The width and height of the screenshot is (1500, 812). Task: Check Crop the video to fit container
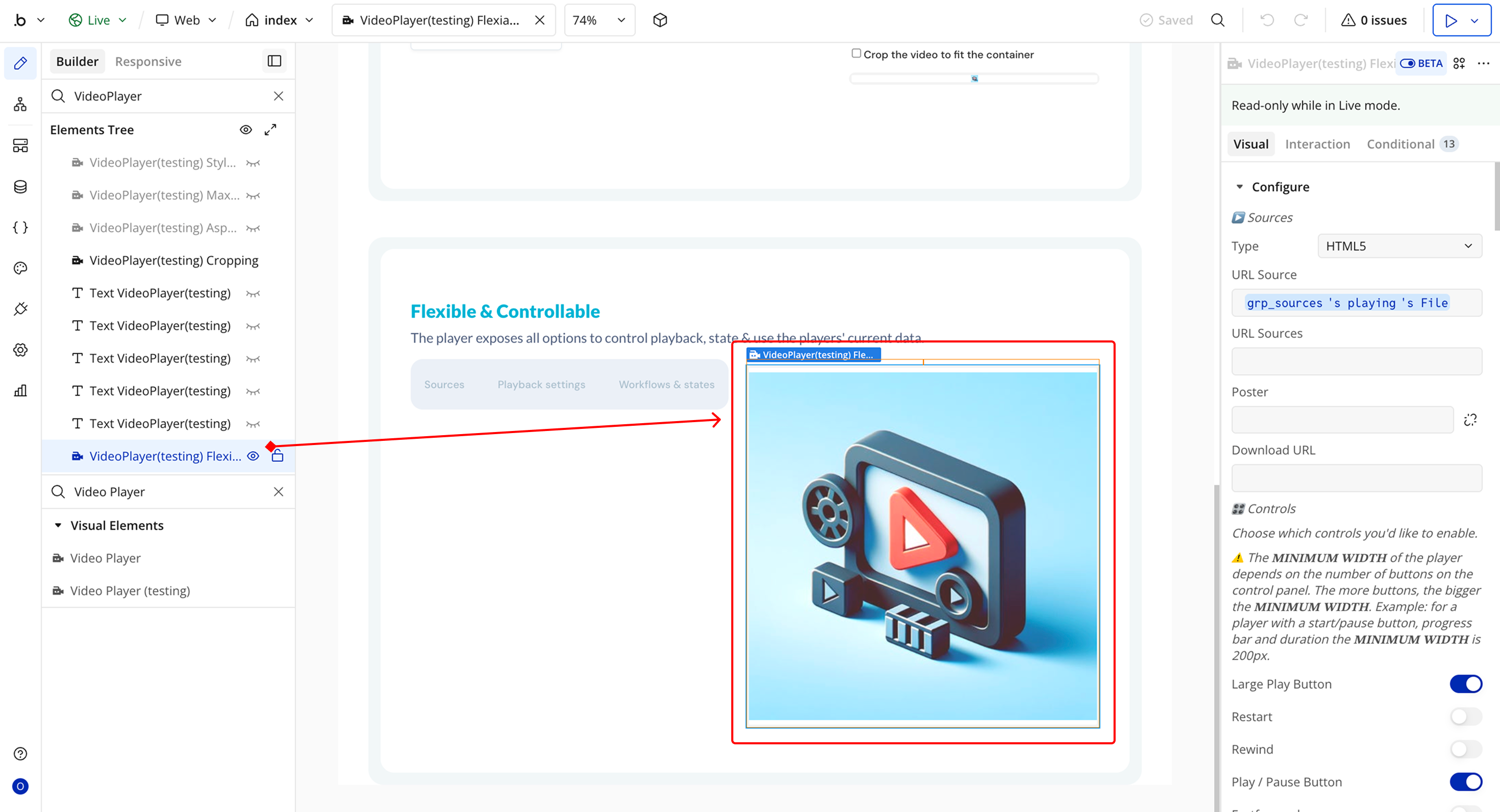point(856,54)
